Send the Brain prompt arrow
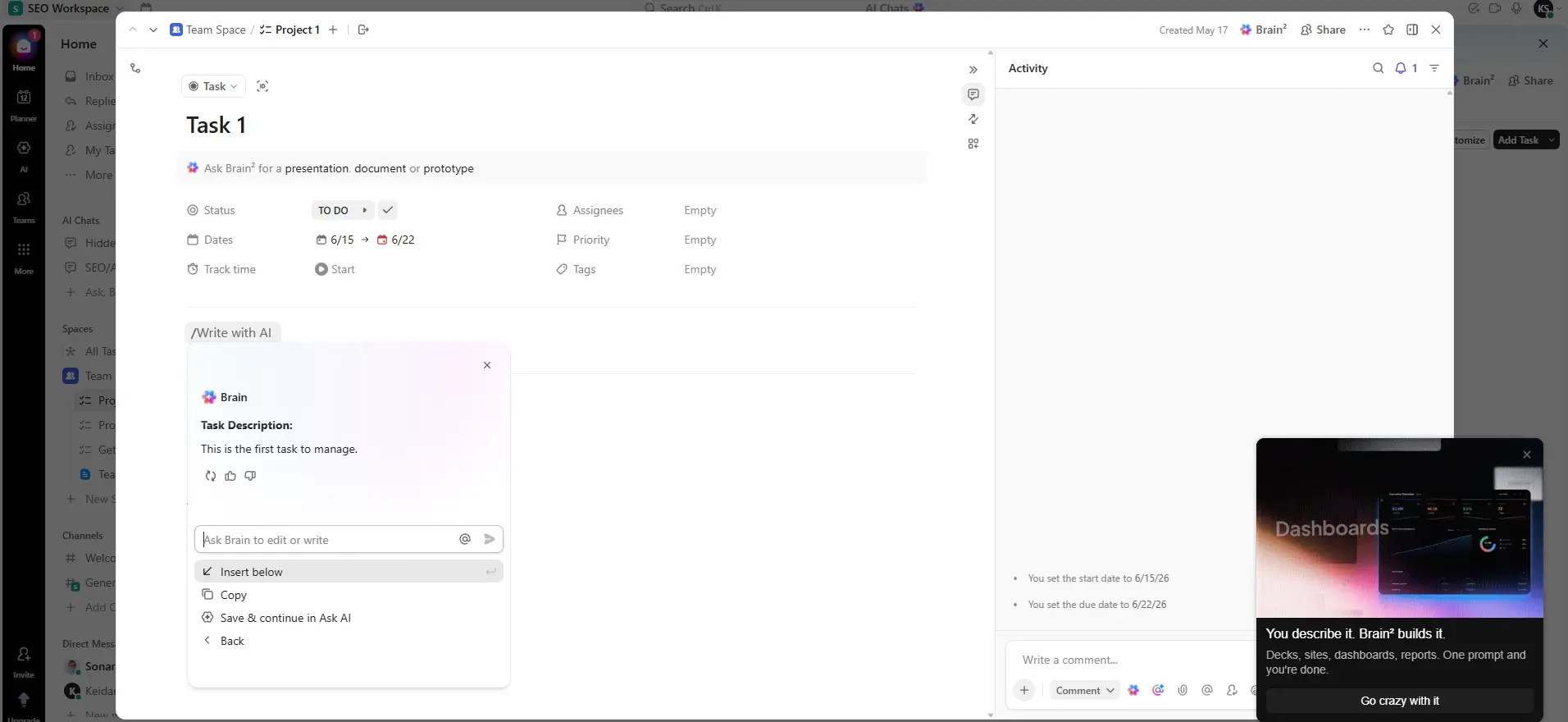 [x=490, y=539]
